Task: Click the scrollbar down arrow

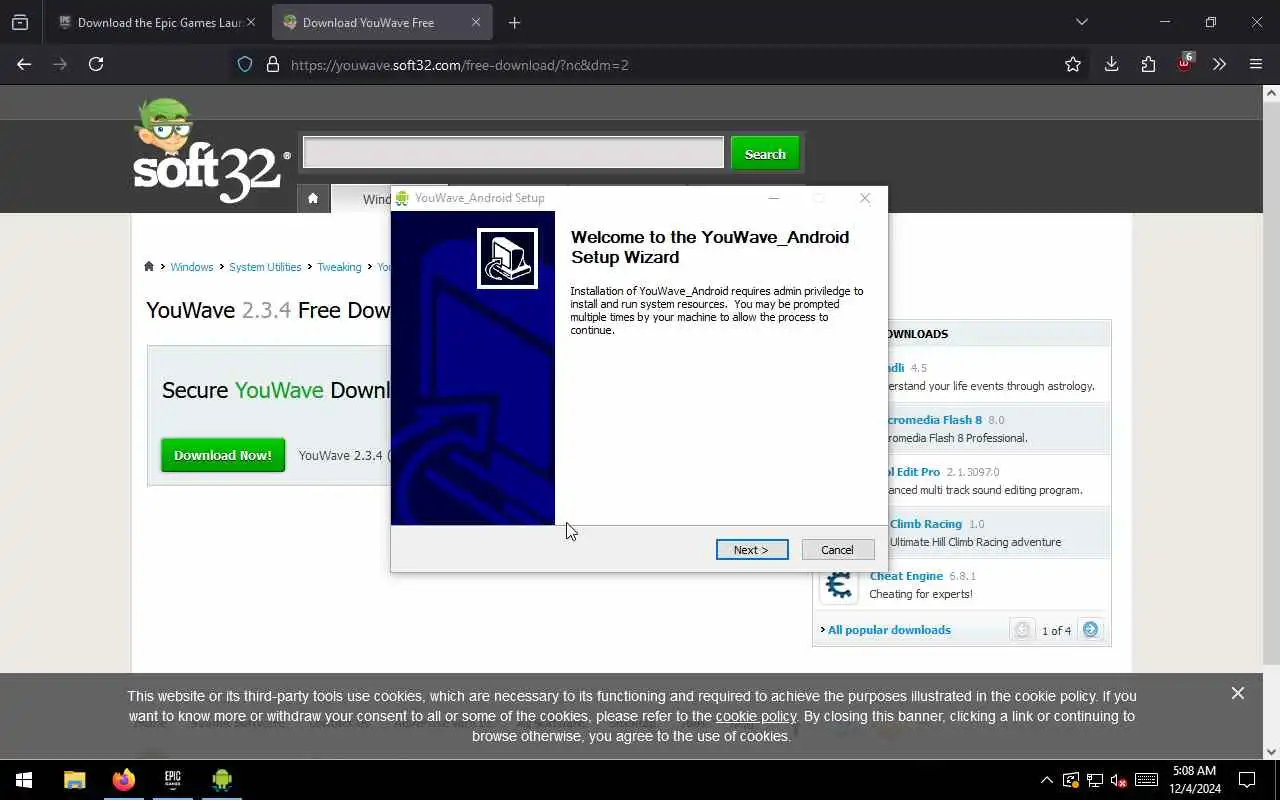Action: point(1271,752)
